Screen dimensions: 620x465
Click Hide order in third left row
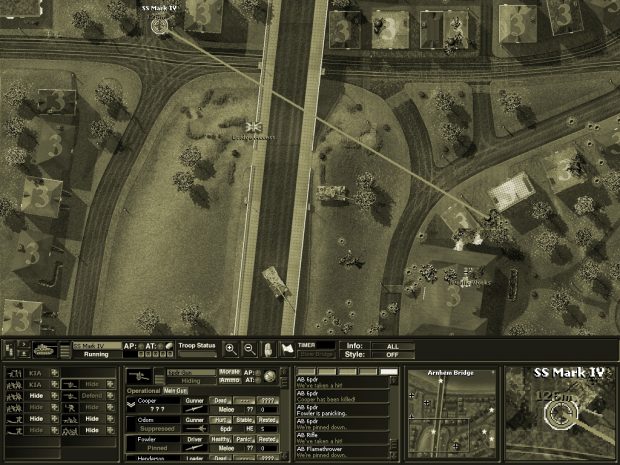pyautogui.click(x=36, y=395)
